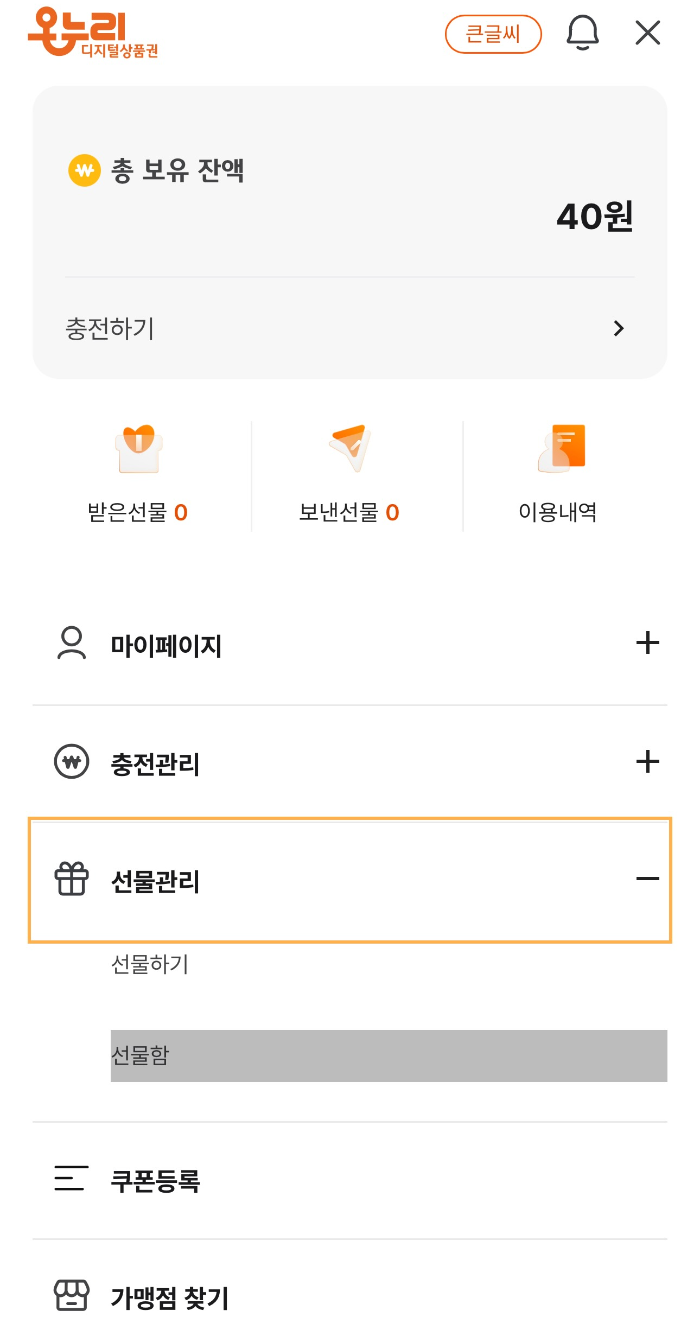Click the 충전하기 right chevron arrow

tap(619, 328)
